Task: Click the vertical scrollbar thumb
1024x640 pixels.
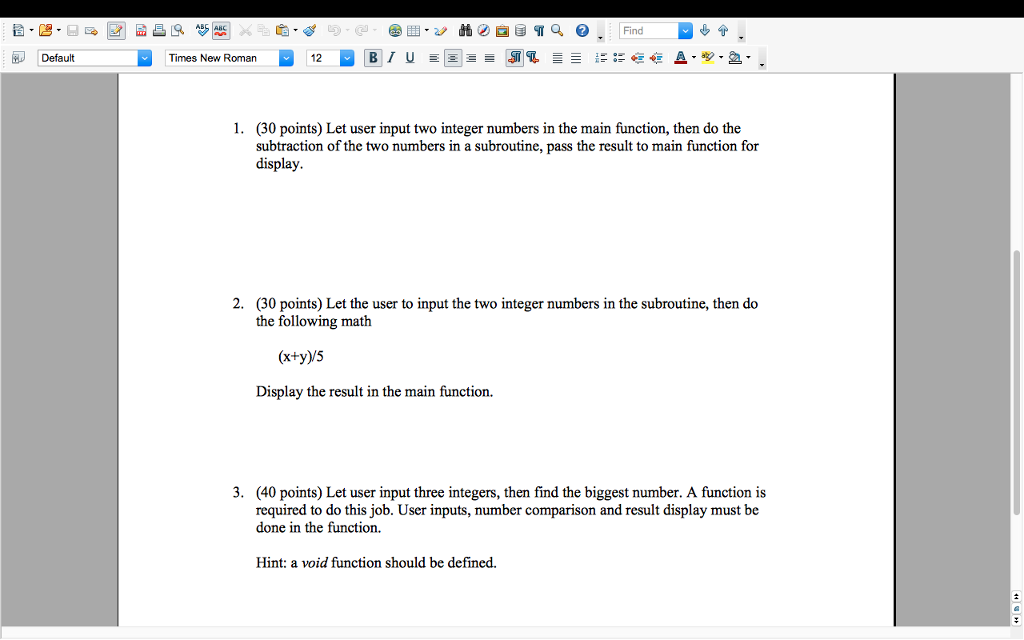Action: pos(1016,383)
